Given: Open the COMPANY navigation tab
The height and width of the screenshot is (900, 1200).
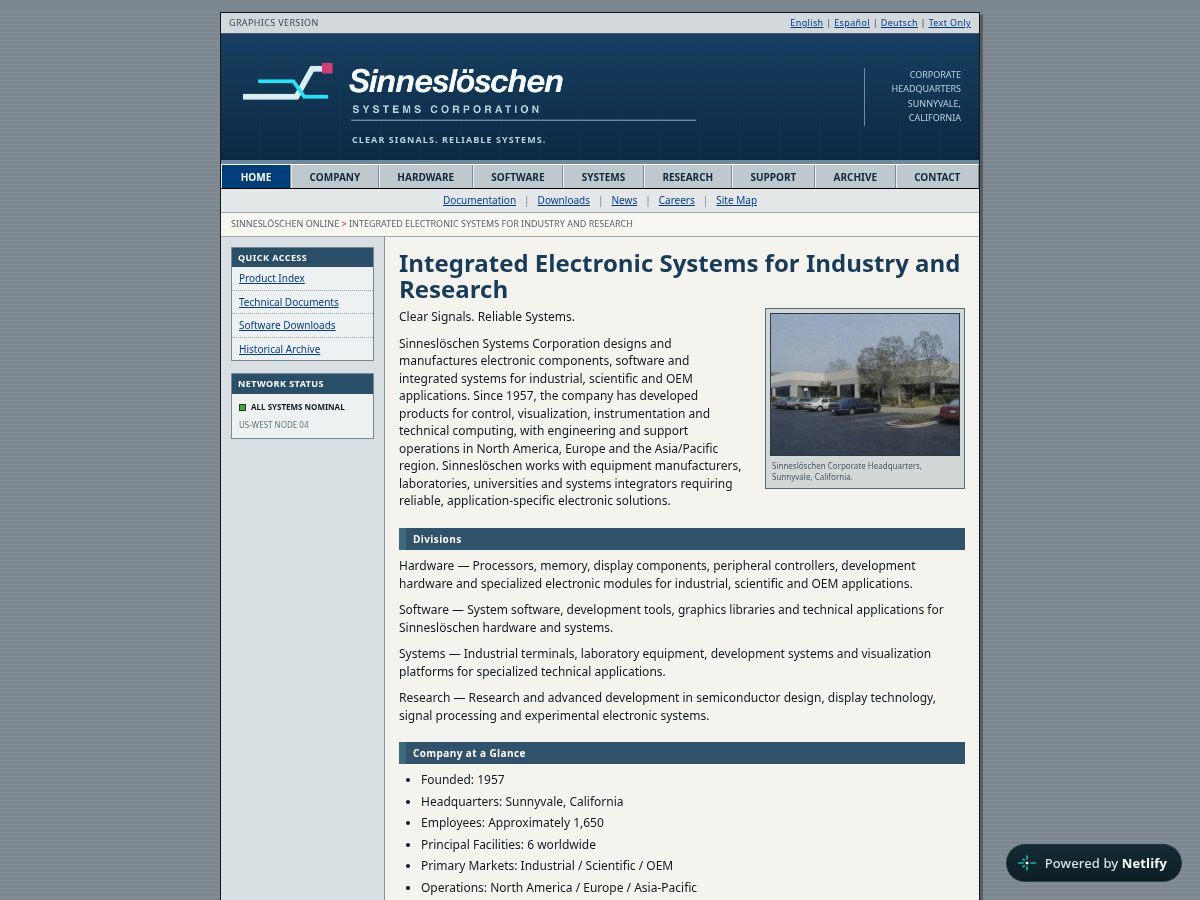Looking at the screenshot, I should click(335, 177).
